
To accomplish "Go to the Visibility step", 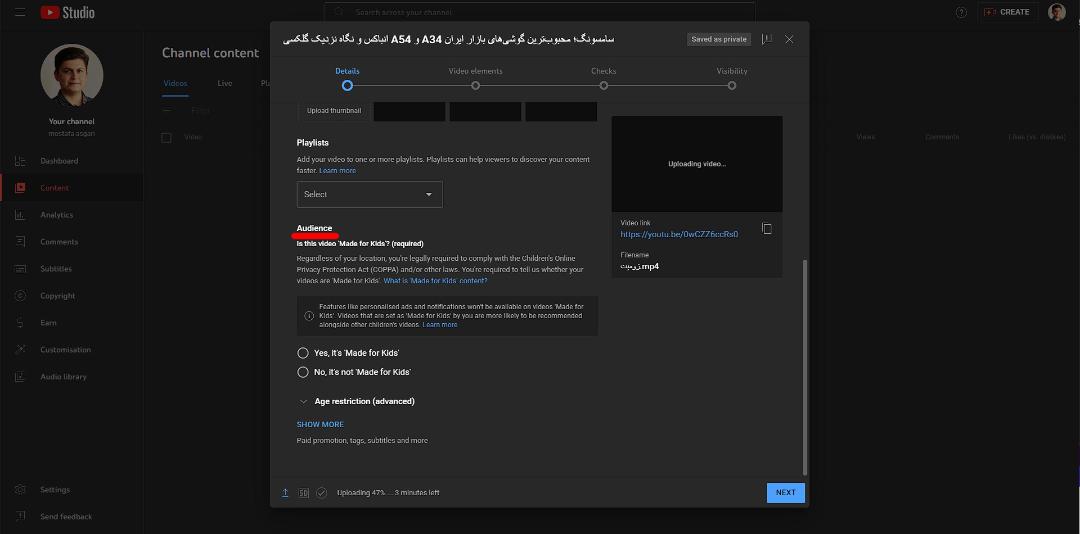I will coord(731,79).
